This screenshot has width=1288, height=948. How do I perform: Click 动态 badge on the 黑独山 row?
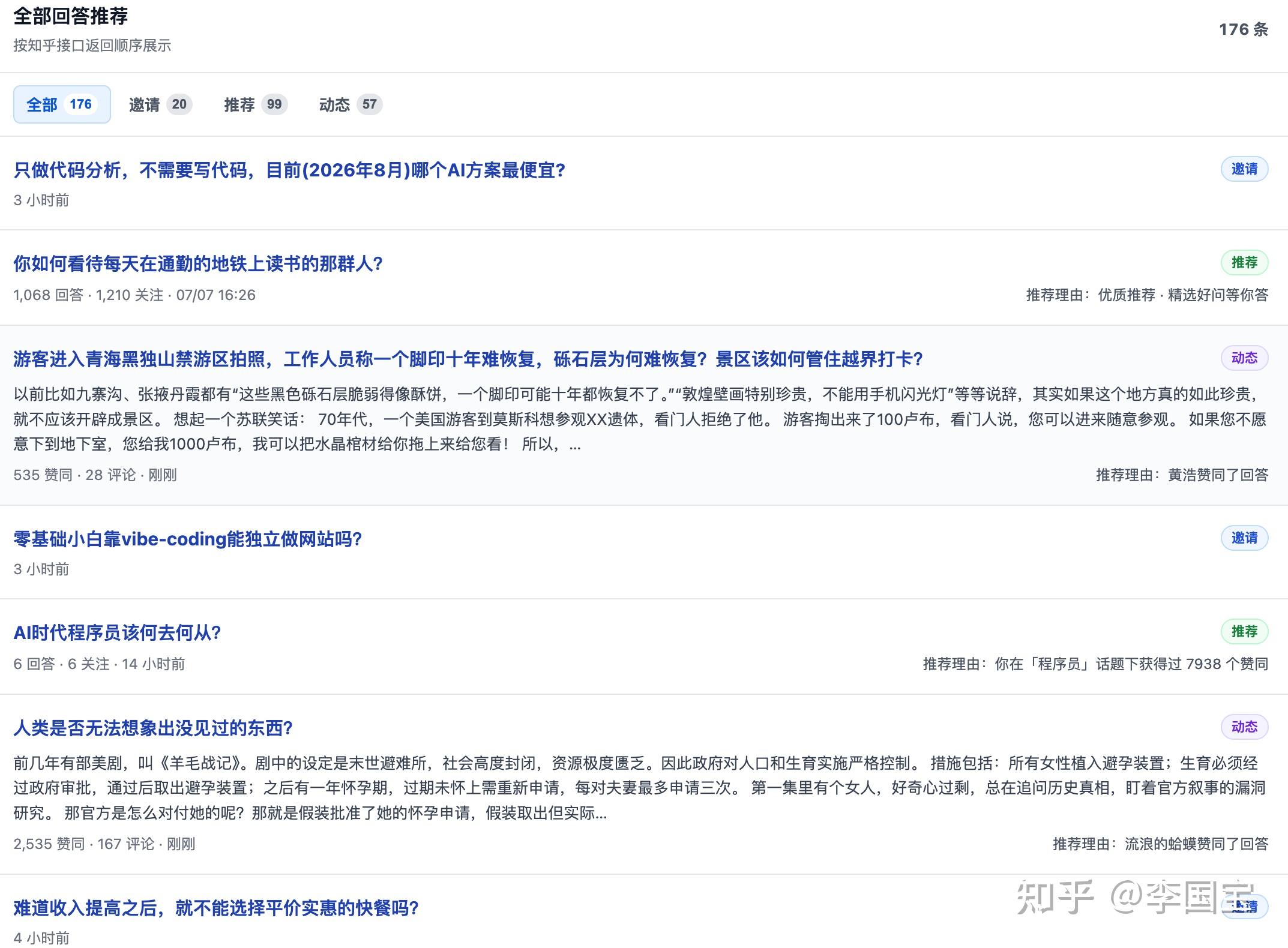[1244, 358]
